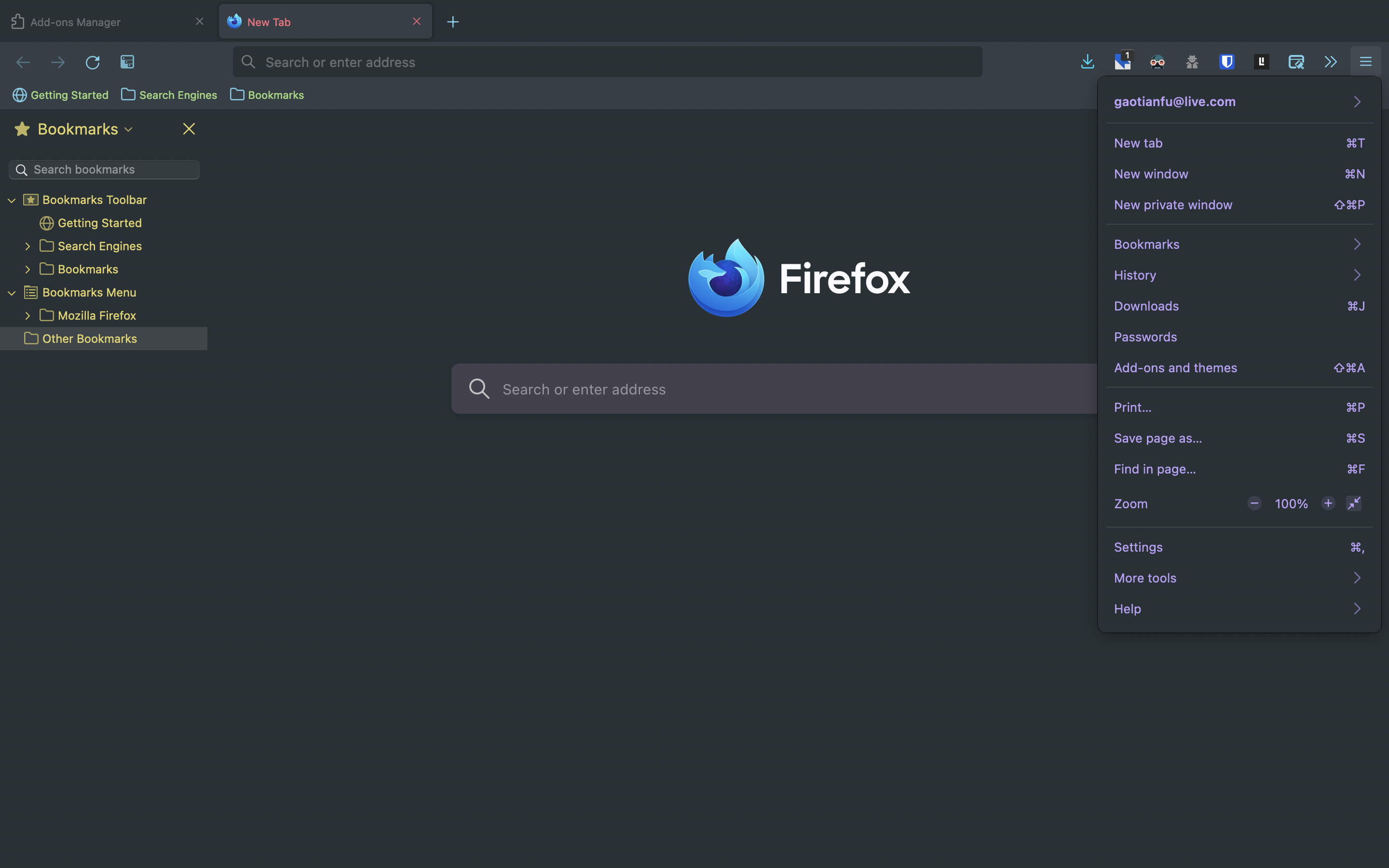Open Bookmarks folder in bookmarks toolbar
Viewport: 1389px width, 868px height.
[x=267, y=95]
